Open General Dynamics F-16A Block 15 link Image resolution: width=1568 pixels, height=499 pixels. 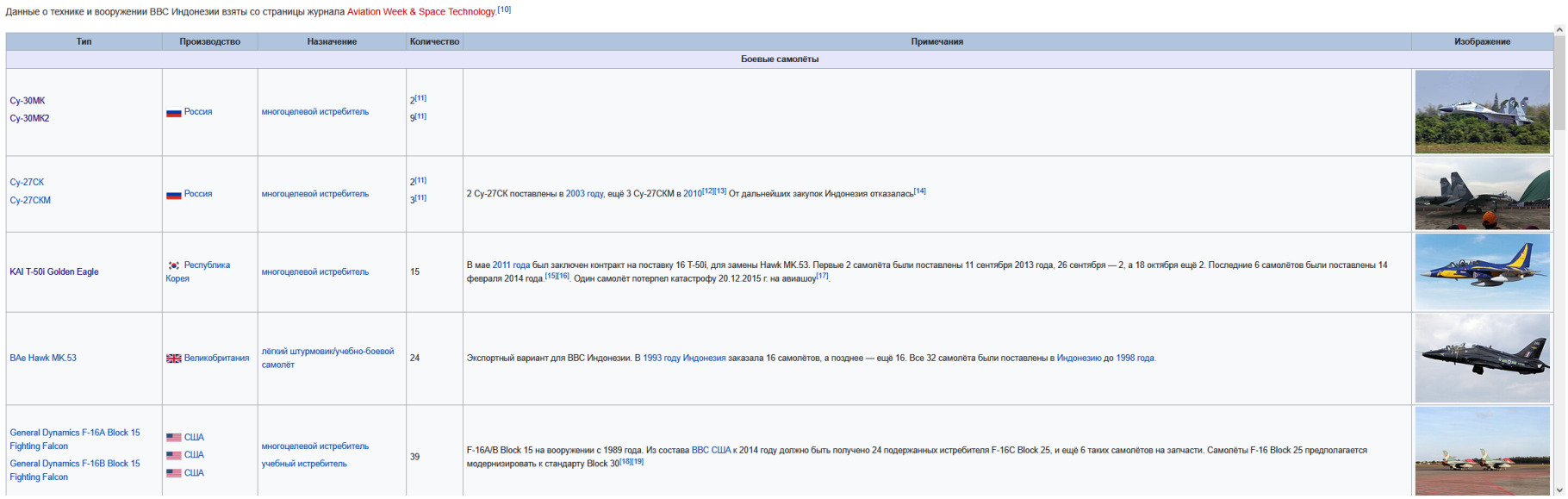(x=75, y=440)
